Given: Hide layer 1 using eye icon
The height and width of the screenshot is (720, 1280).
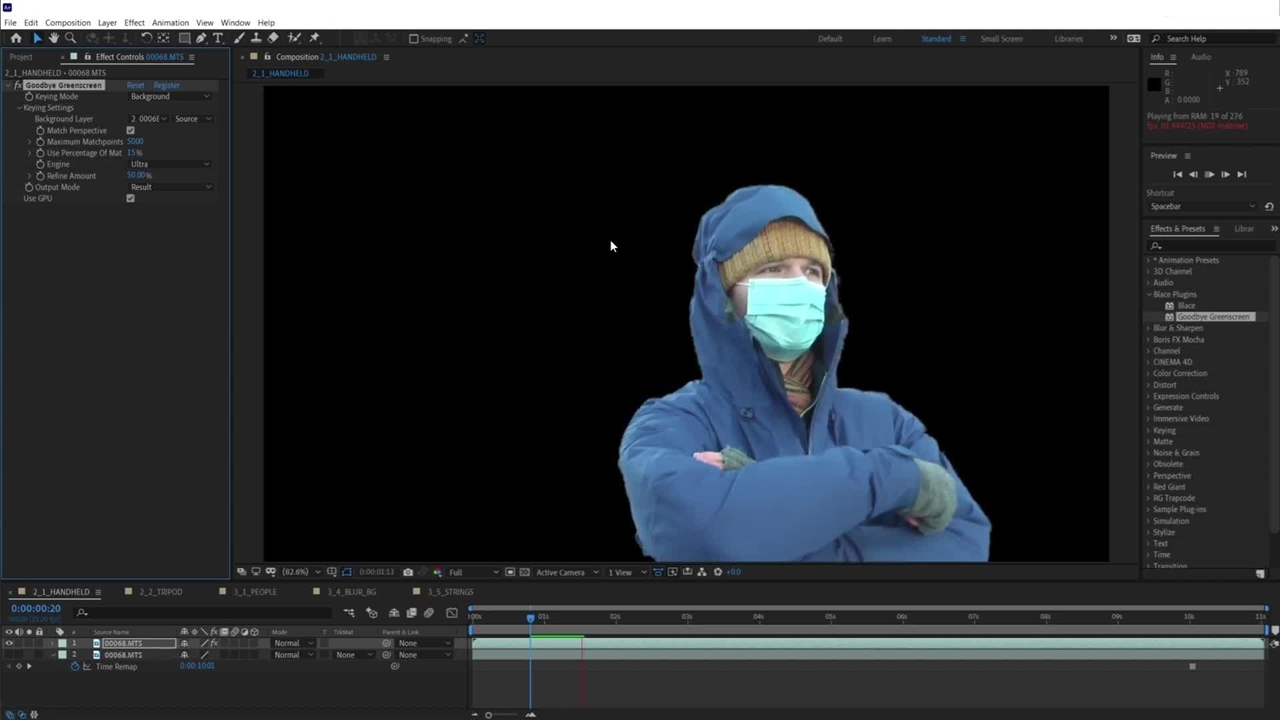Looking at the screenshot, I should pyautogui.click(x=9, y=643).
